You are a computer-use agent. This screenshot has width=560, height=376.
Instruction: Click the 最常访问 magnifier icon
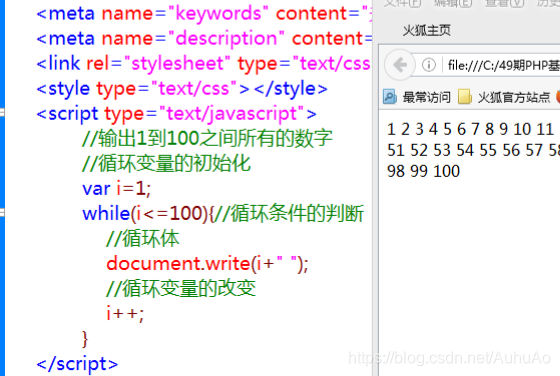coord(390,97)
